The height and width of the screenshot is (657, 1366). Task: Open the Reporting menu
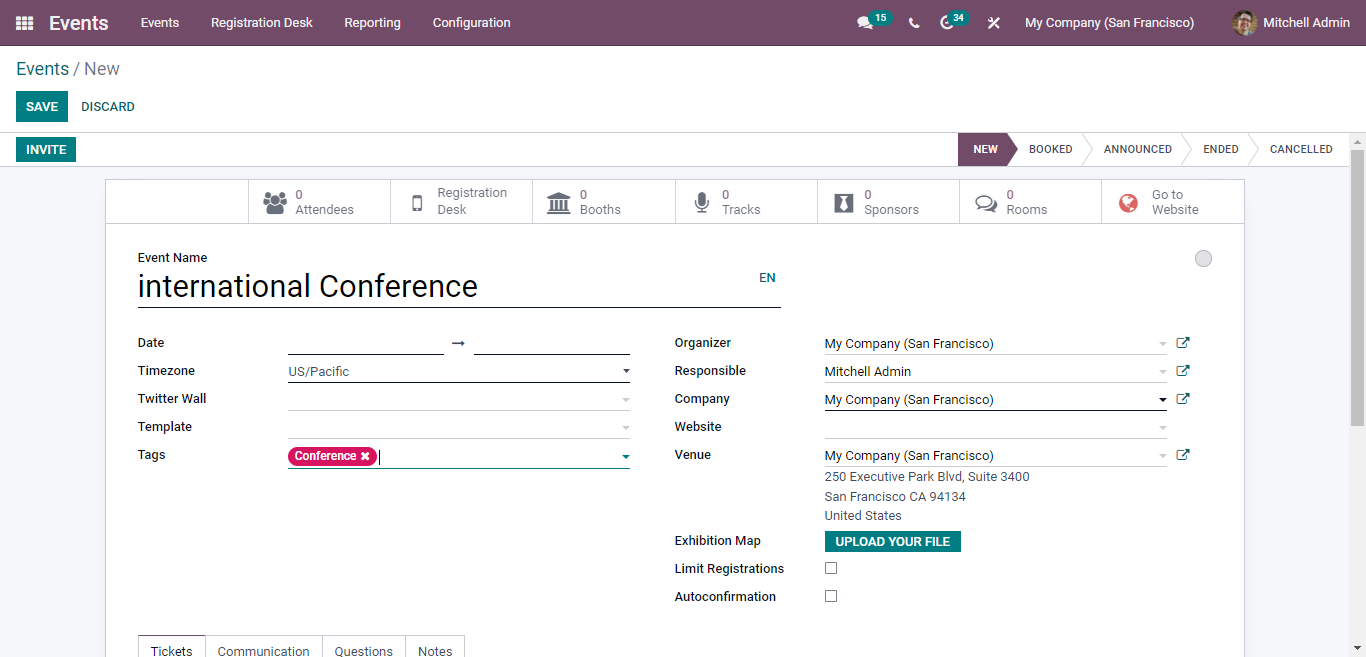[372, 23]
